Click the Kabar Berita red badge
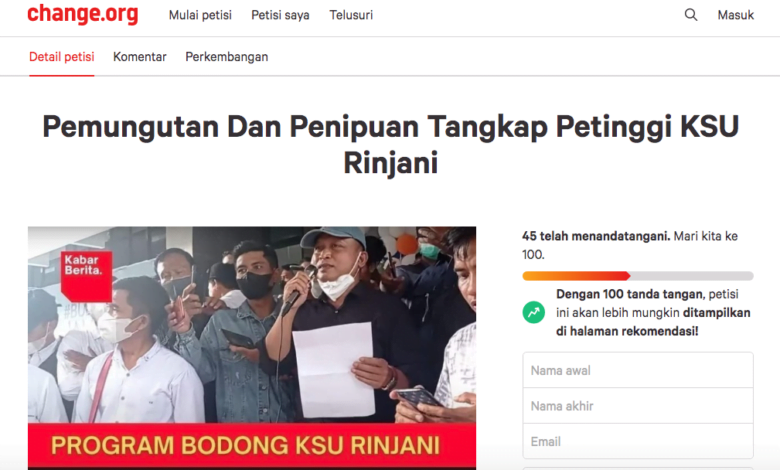 86,276
